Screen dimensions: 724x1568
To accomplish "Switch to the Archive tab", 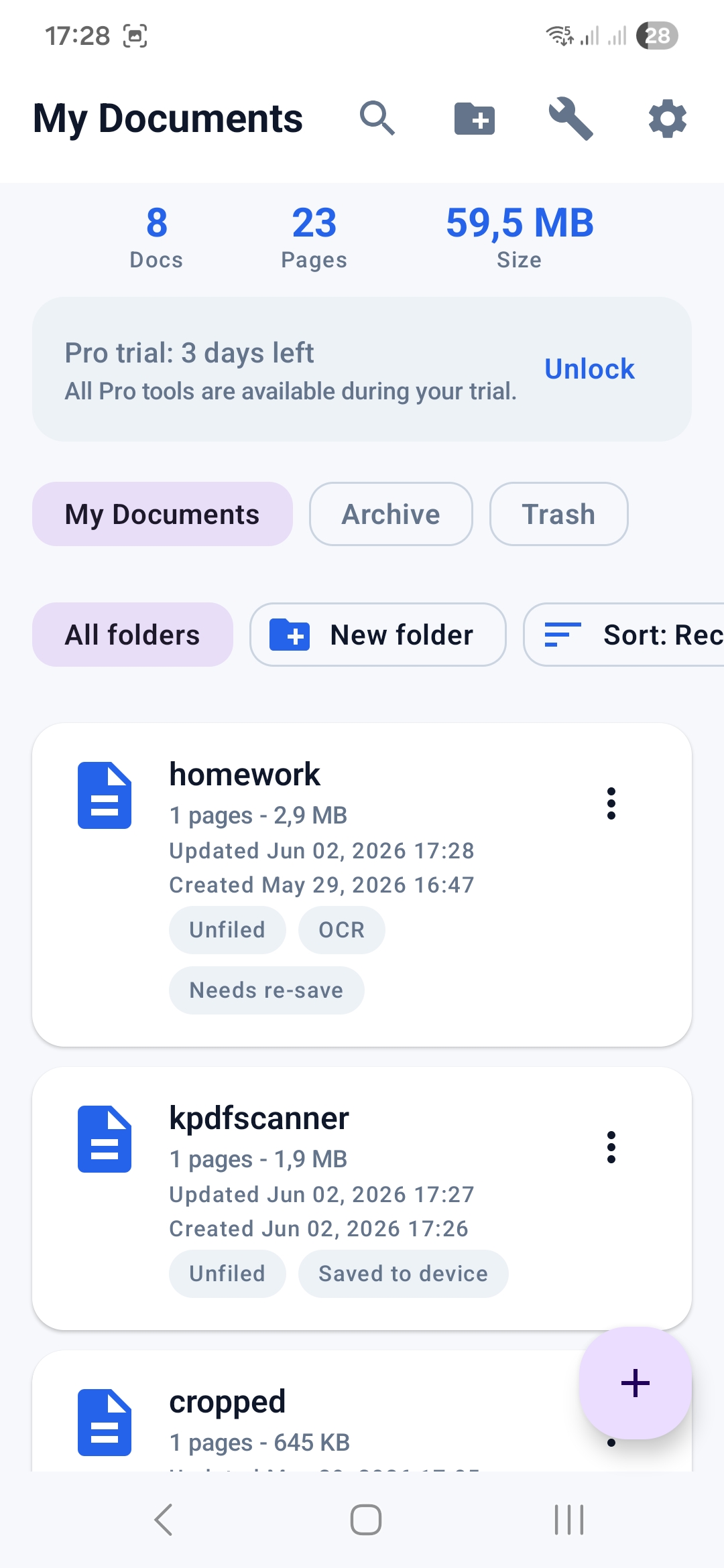I will [x=391, y=514].
